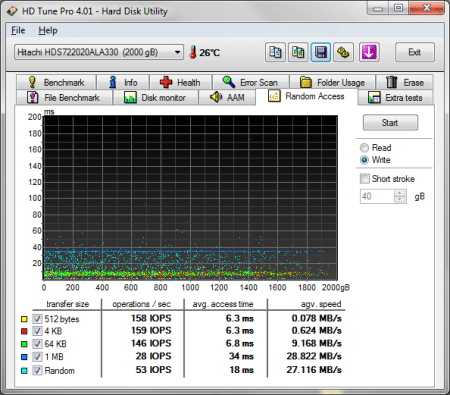Open the Help menu
This screenshot has width=450, height=395.
[48, 30]
